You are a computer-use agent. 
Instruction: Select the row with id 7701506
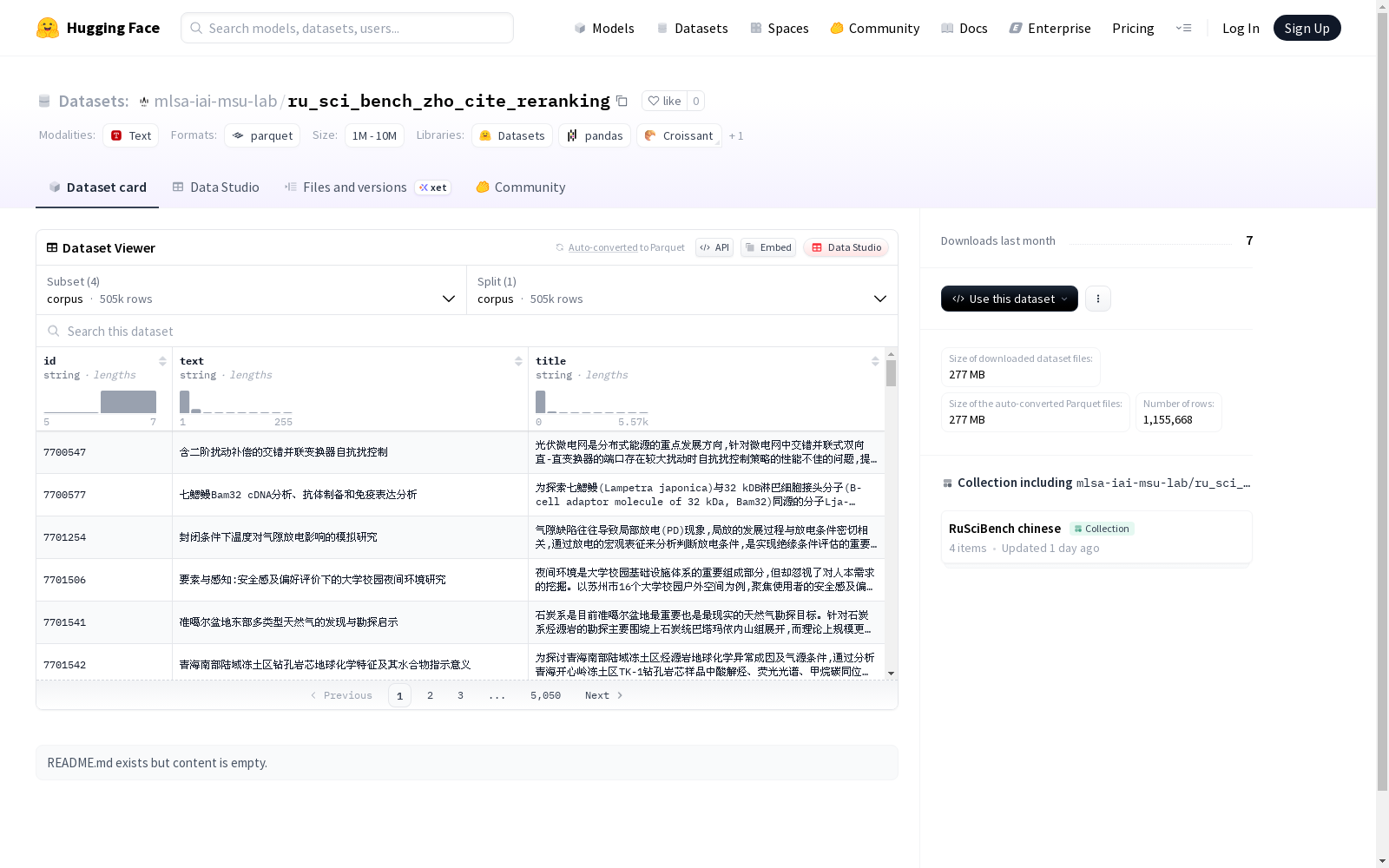click(460, 580)
